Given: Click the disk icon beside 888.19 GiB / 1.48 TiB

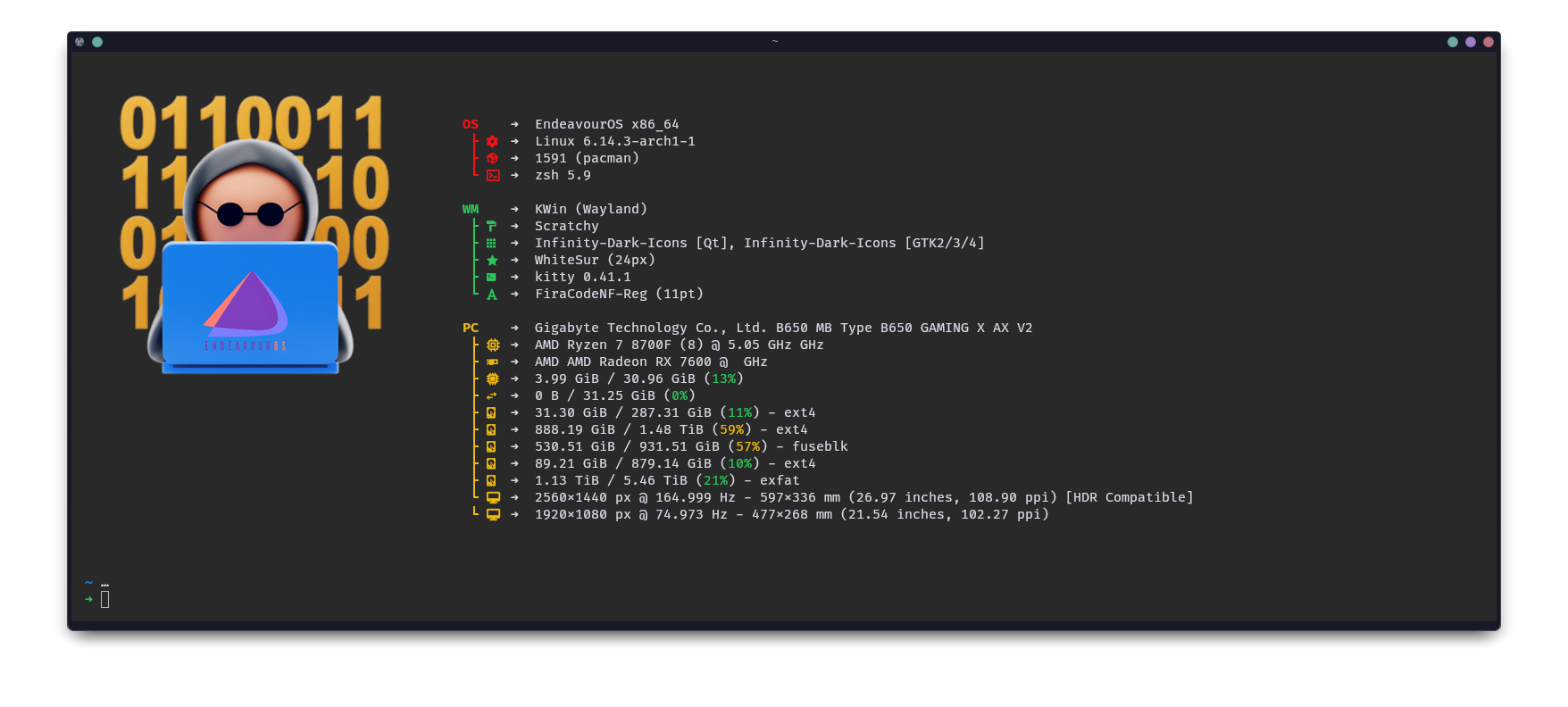Looking at the screenshot, I should (491, 429).
